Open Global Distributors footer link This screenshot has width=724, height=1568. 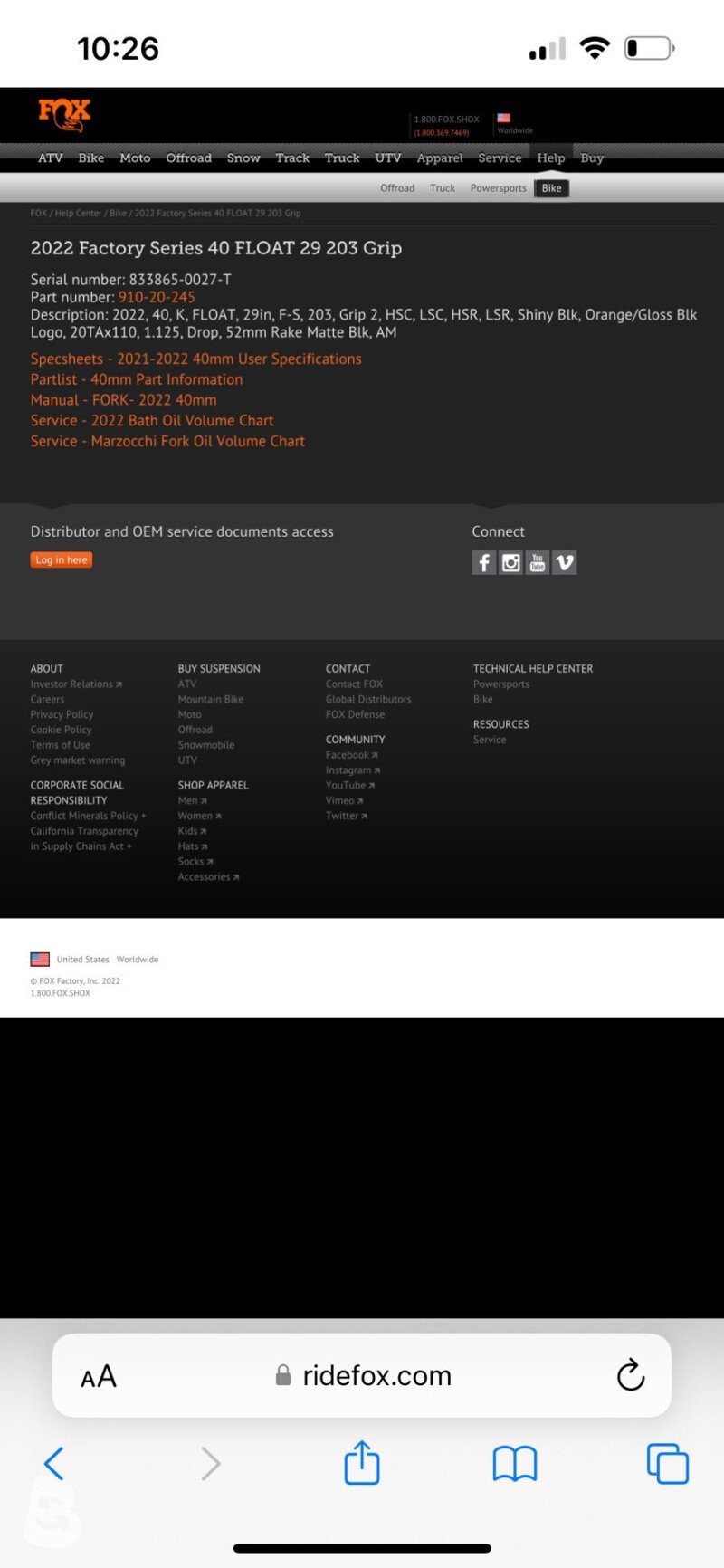(368, 700)
